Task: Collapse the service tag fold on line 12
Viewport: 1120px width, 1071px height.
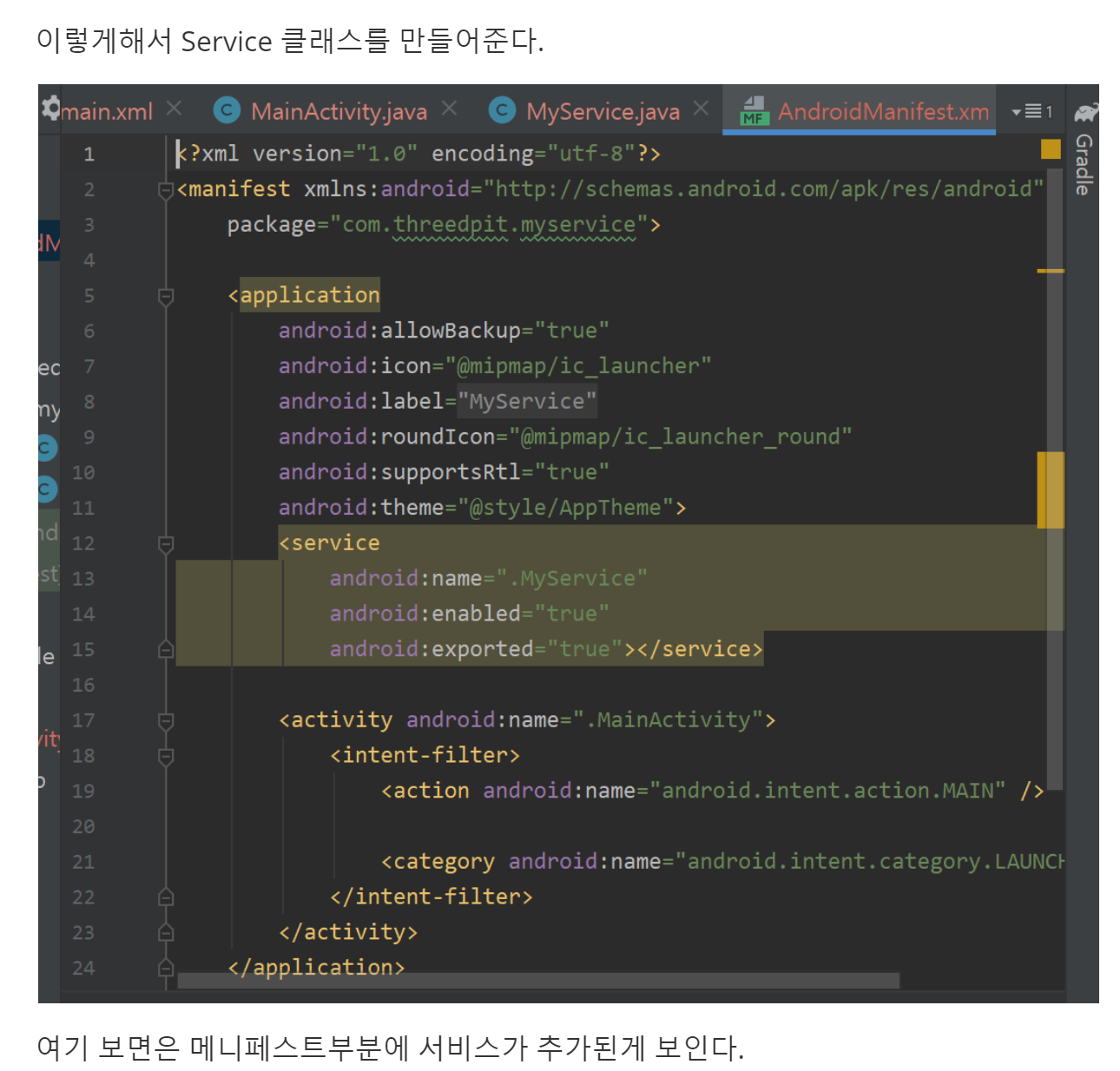Action: [166, 543]
